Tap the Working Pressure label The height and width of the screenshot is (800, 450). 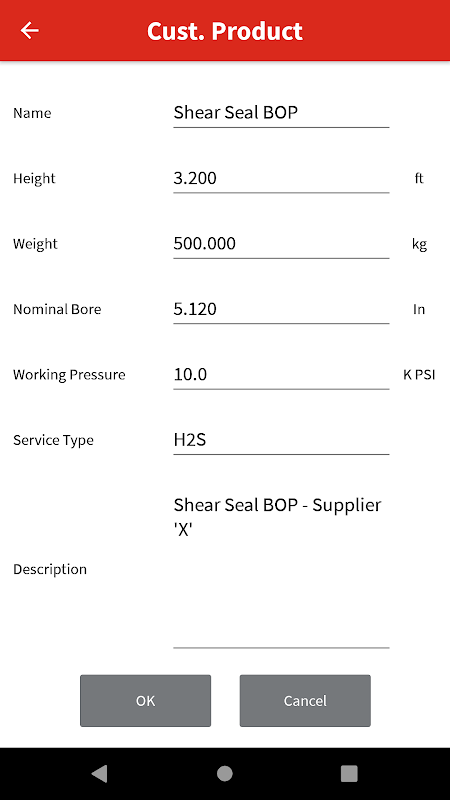[69, 374]
